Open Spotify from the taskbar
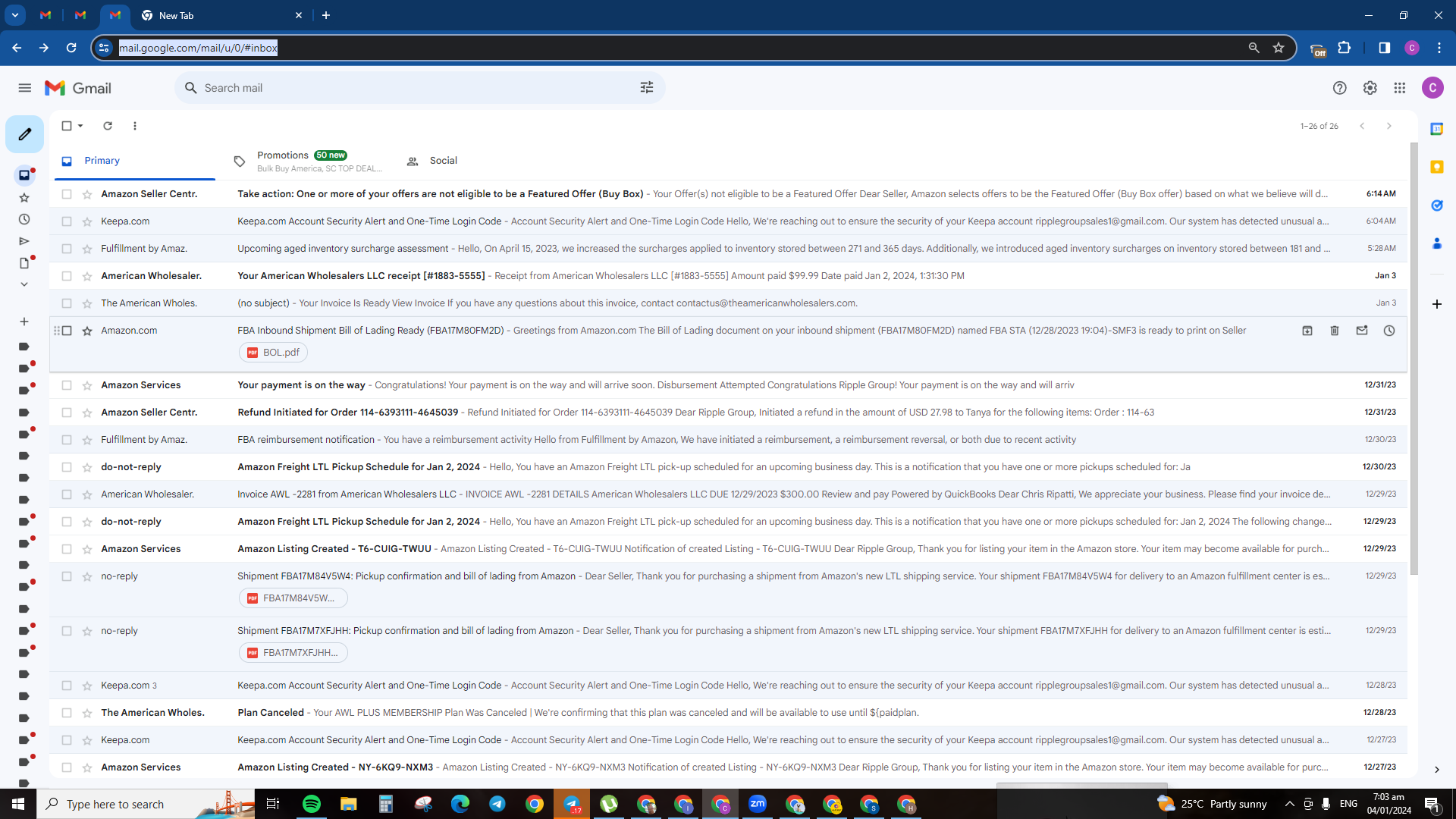1456x819 pixels. (x=312, y=804)
